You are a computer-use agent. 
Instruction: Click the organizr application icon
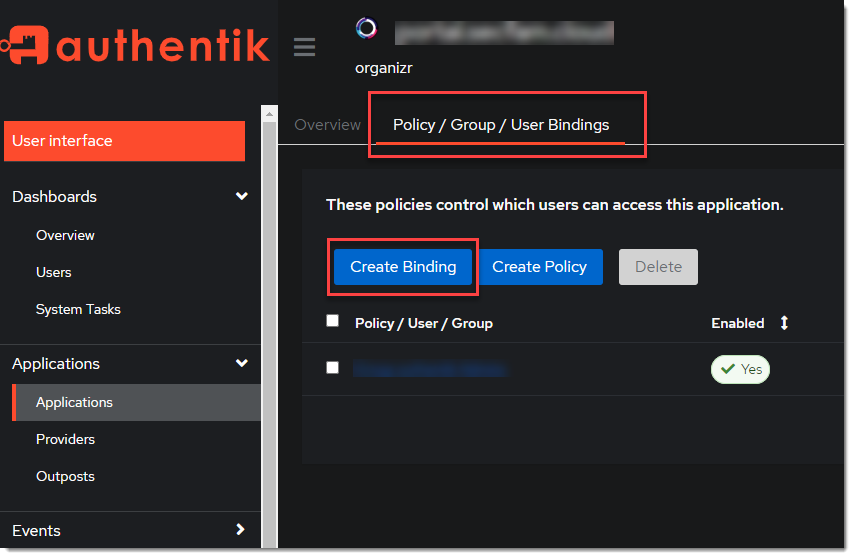tap(367, 28)
